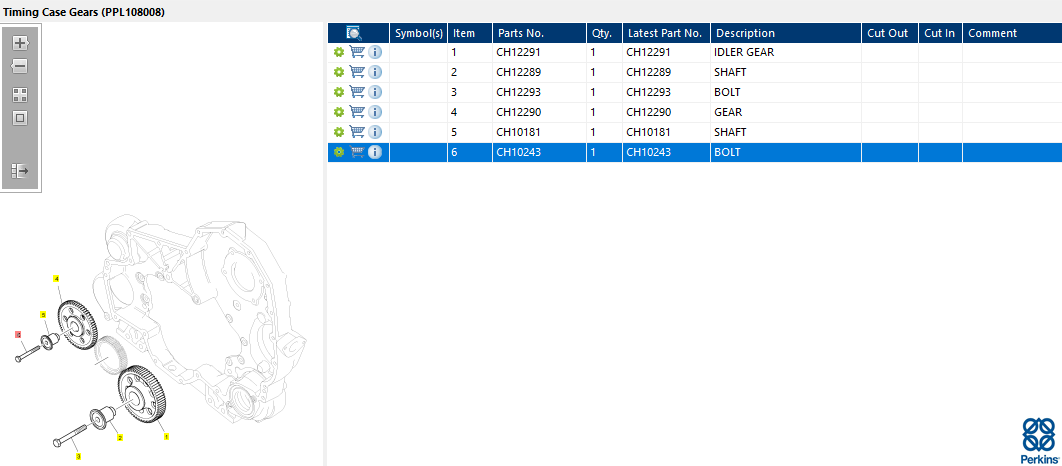
Task: Click the Perkins logo
Action: tap(1039, 440)
